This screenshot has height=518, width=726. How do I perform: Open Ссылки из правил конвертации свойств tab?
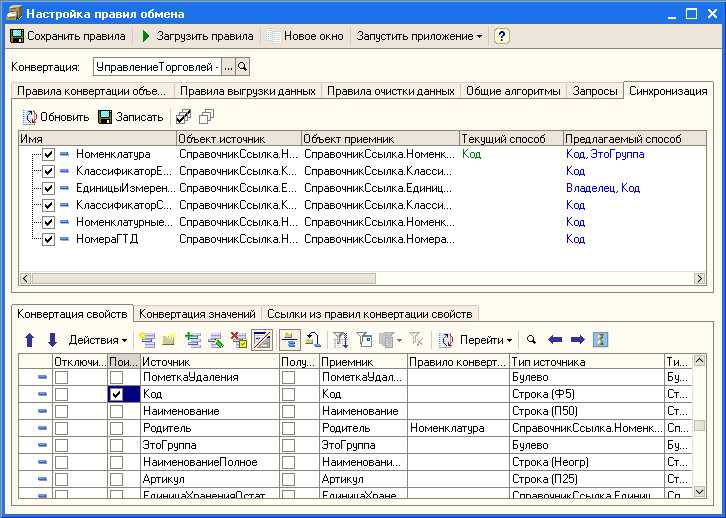tap(369, 314)
